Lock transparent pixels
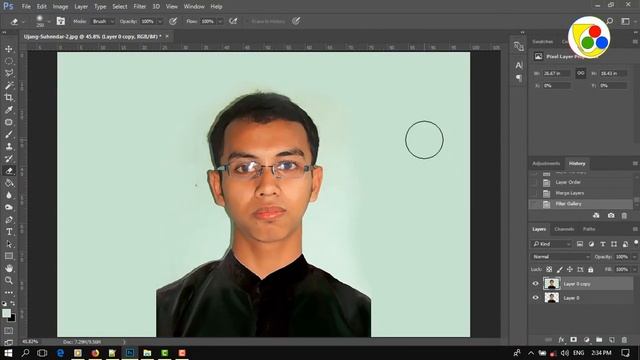640x360 pixels. click(549, 269)
